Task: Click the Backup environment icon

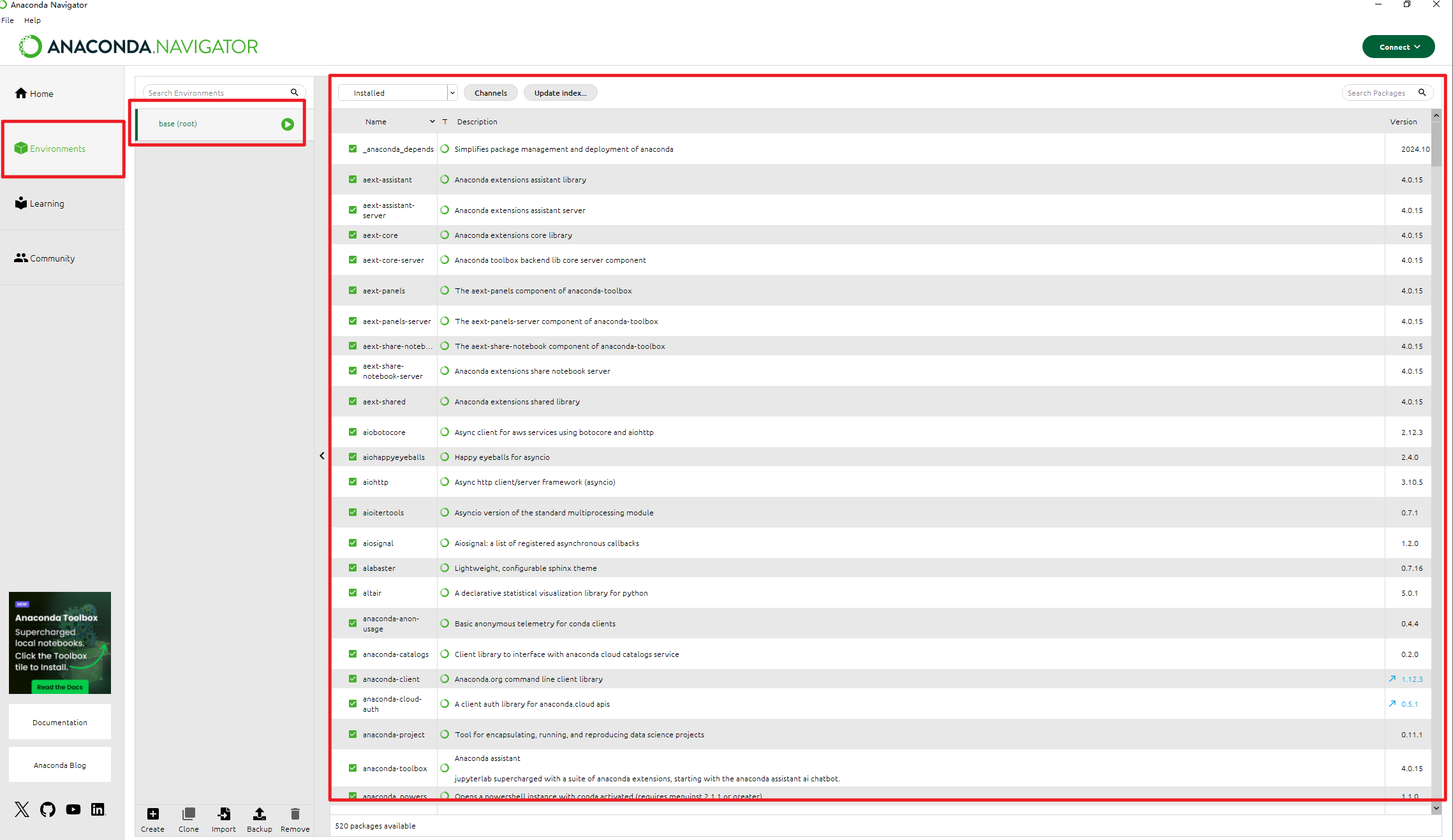Action: click(x=259, y=814)
